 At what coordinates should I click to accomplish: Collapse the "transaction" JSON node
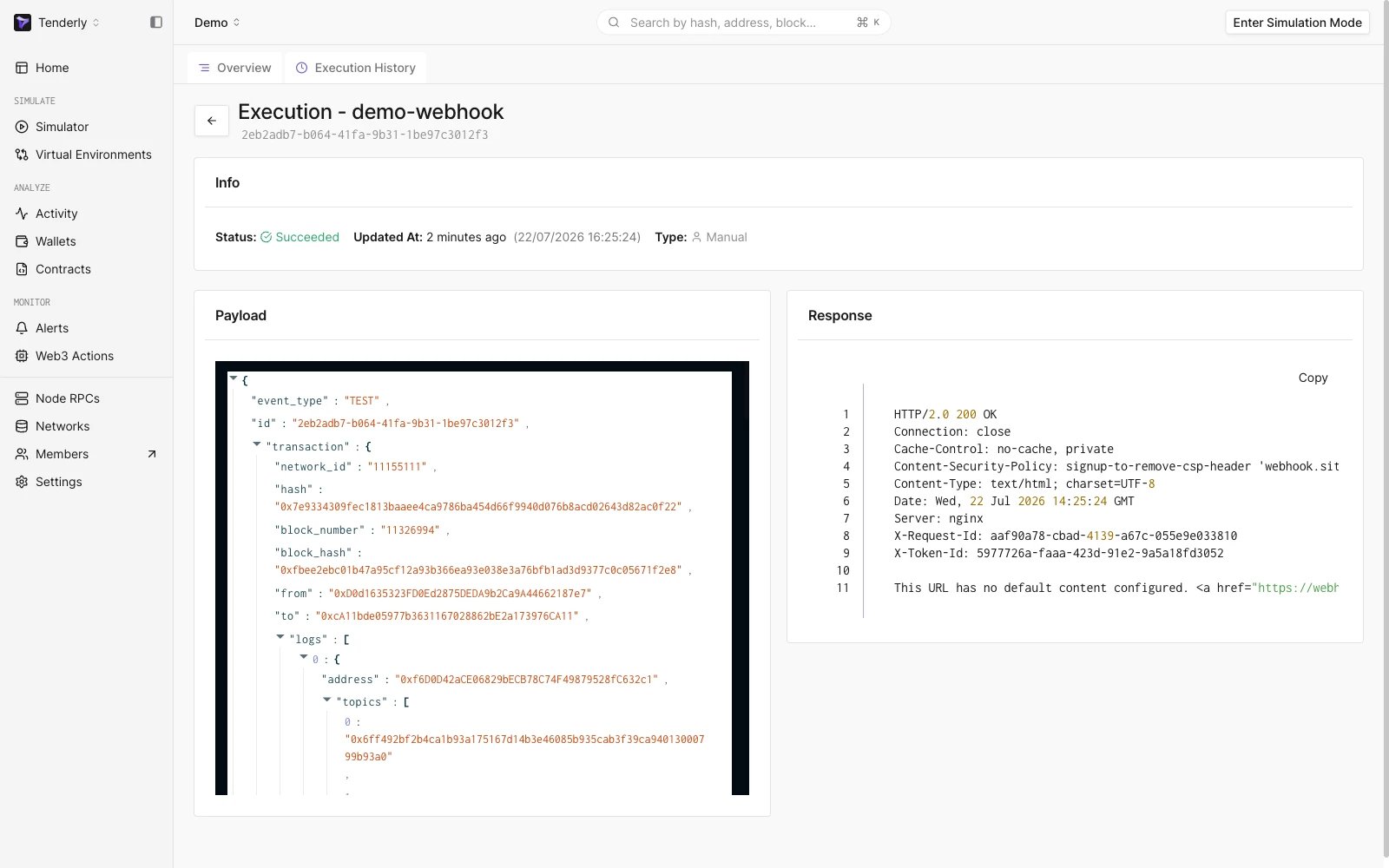257,444
